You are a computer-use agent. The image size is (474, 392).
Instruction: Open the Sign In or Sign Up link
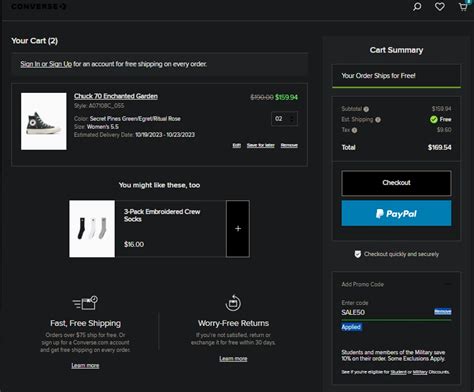(46, 64)
